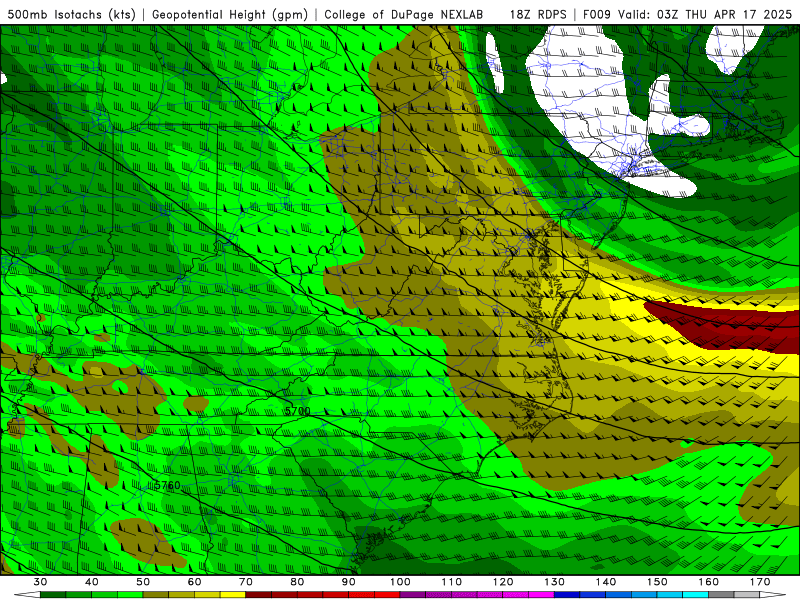Click the 130 value on the color scale
800x600 pixels.
coord(555,582)
